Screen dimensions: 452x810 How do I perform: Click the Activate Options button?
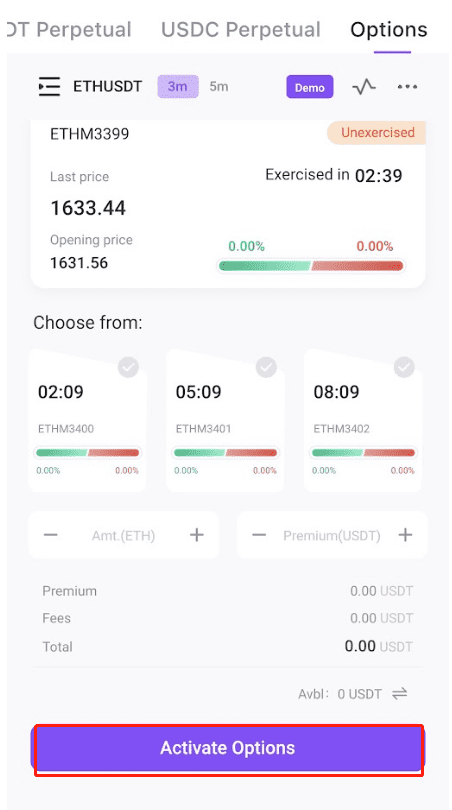tap(228, 748)
